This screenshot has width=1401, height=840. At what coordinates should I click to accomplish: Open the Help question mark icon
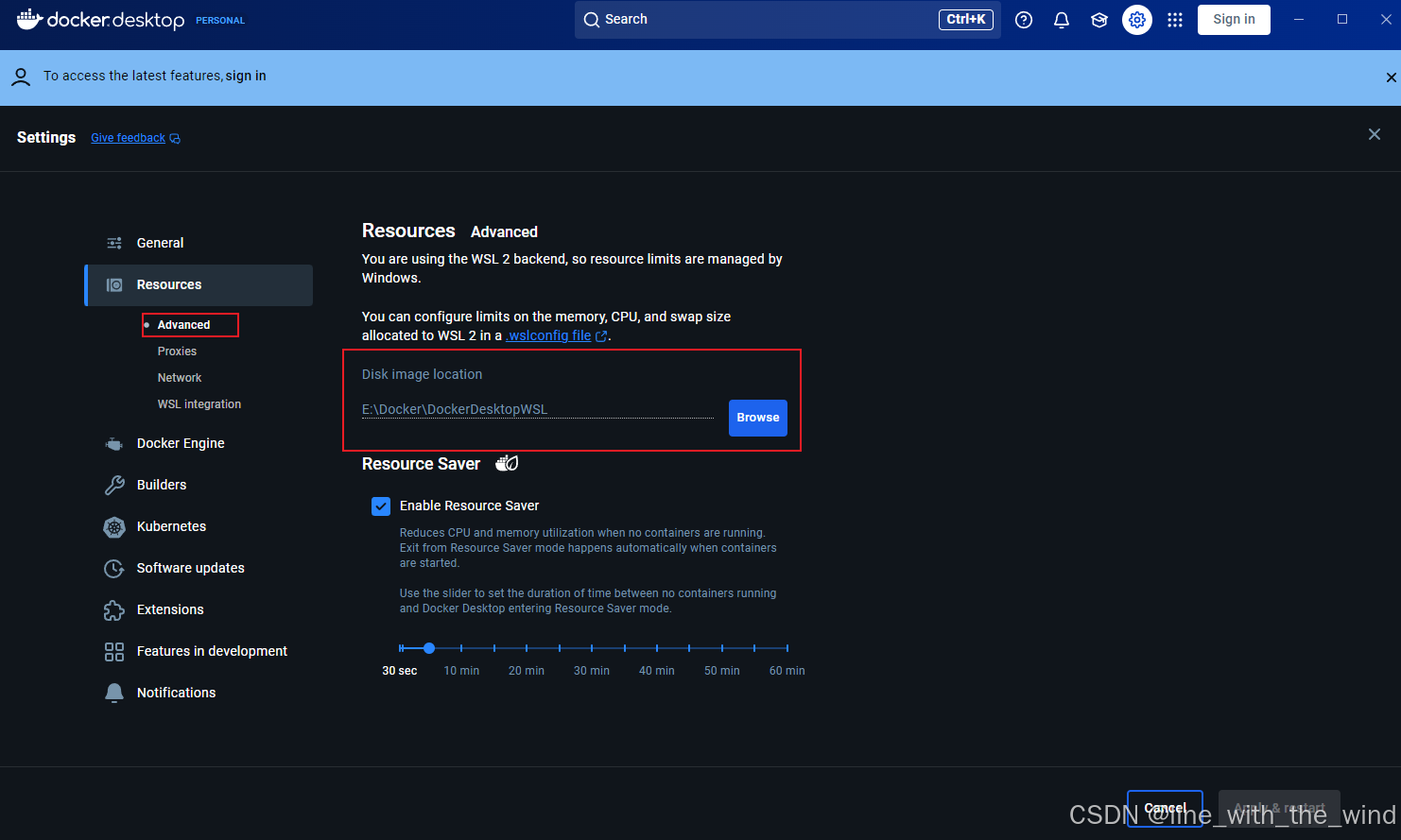(1024, 20)
